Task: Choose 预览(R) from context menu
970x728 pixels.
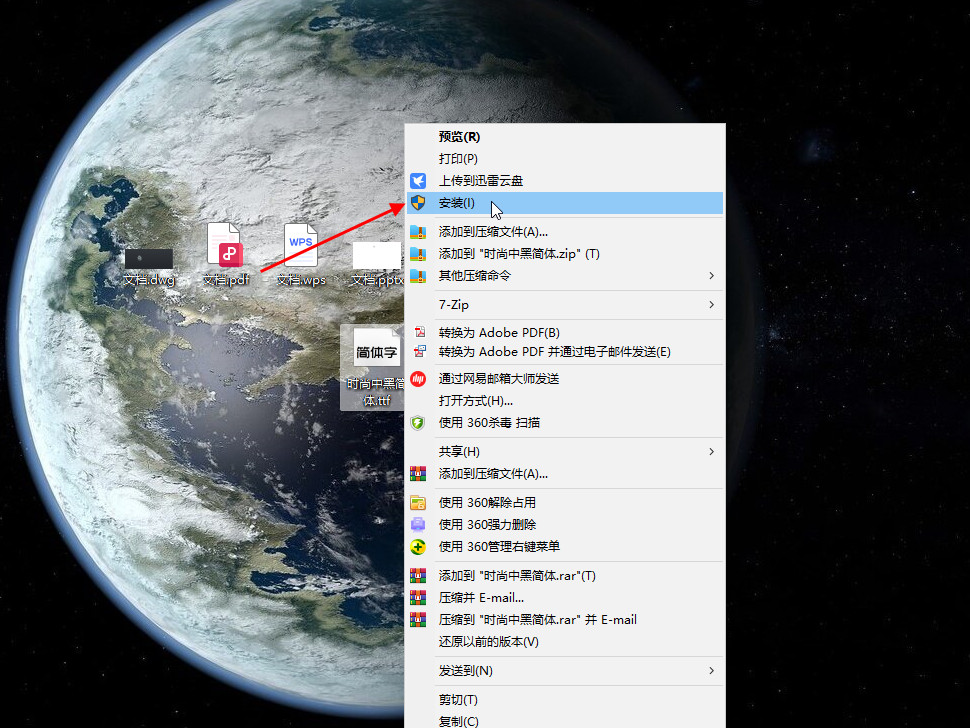Action: [459, 137]
